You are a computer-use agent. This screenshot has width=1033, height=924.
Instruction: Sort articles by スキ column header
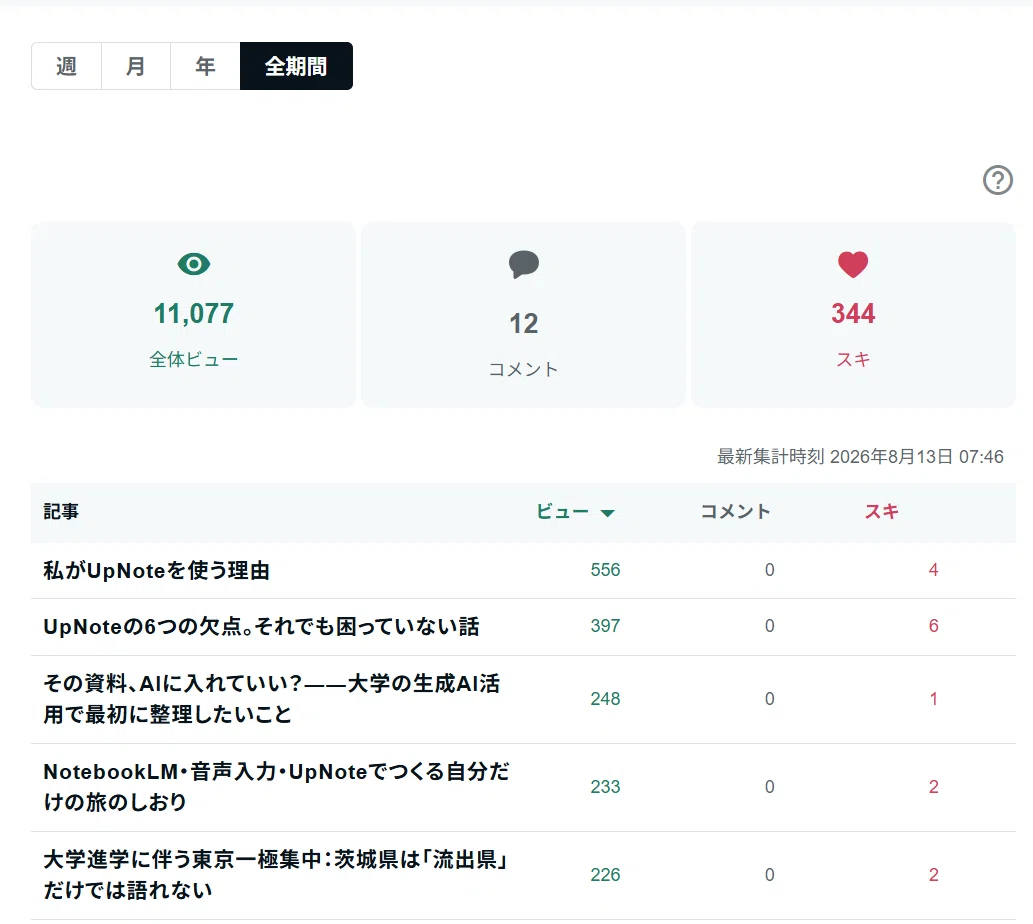(881, 512)
